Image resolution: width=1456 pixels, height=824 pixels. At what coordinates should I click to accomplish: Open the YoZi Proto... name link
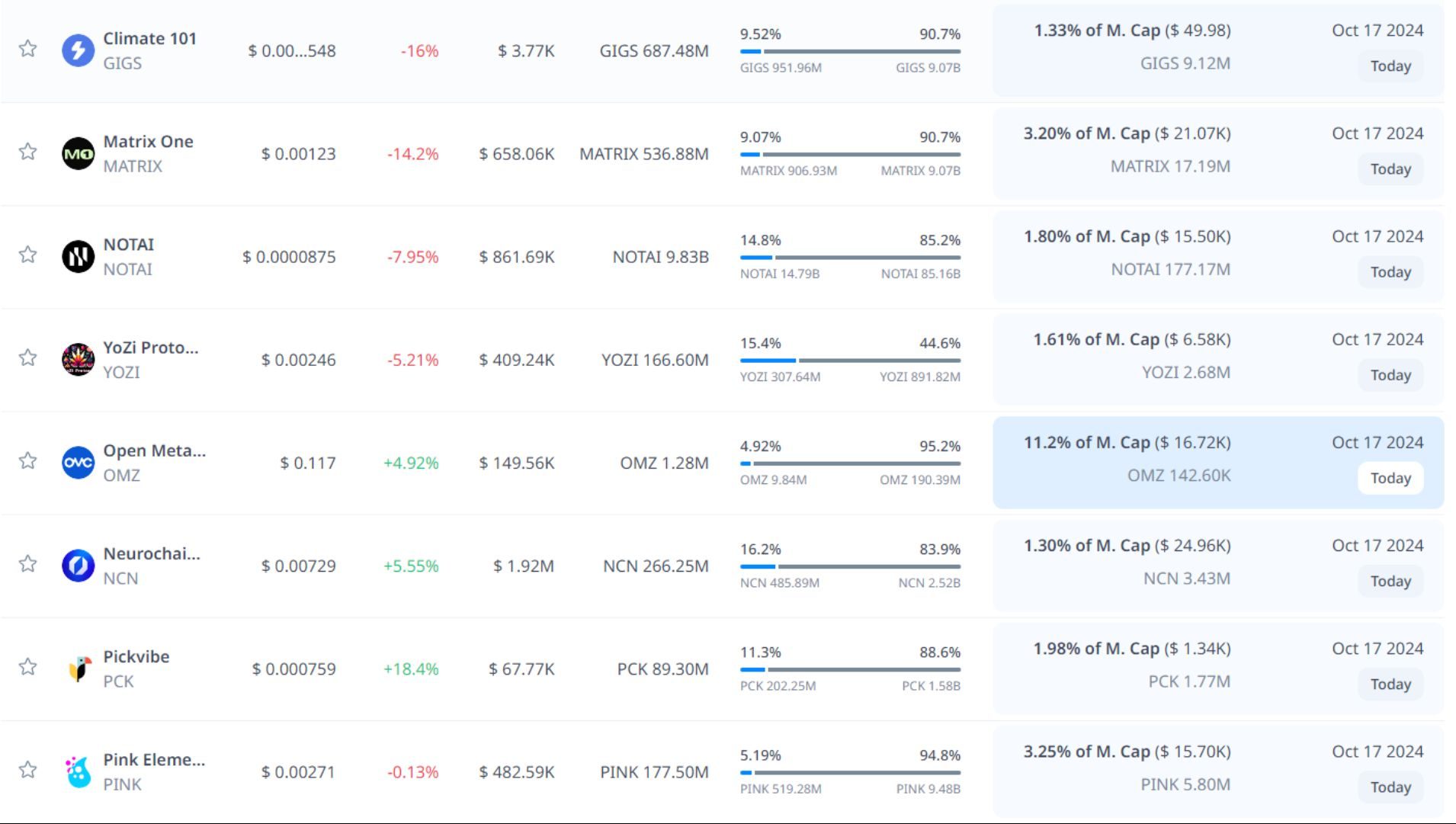tap(150, 348)
